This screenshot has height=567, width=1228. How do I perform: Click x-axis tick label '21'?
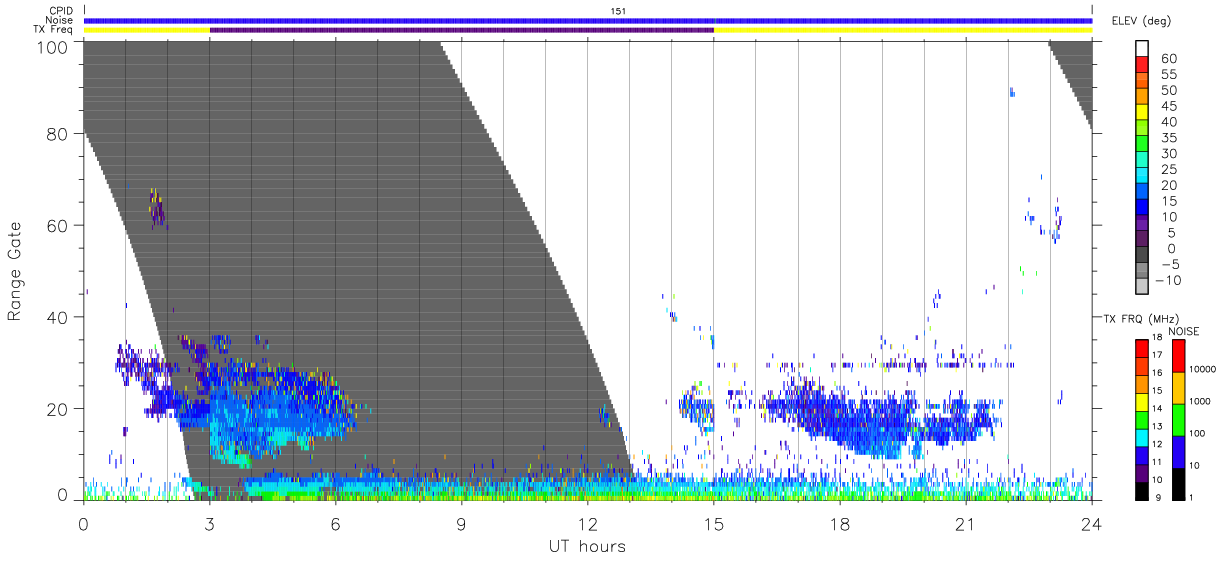(966, 523)
